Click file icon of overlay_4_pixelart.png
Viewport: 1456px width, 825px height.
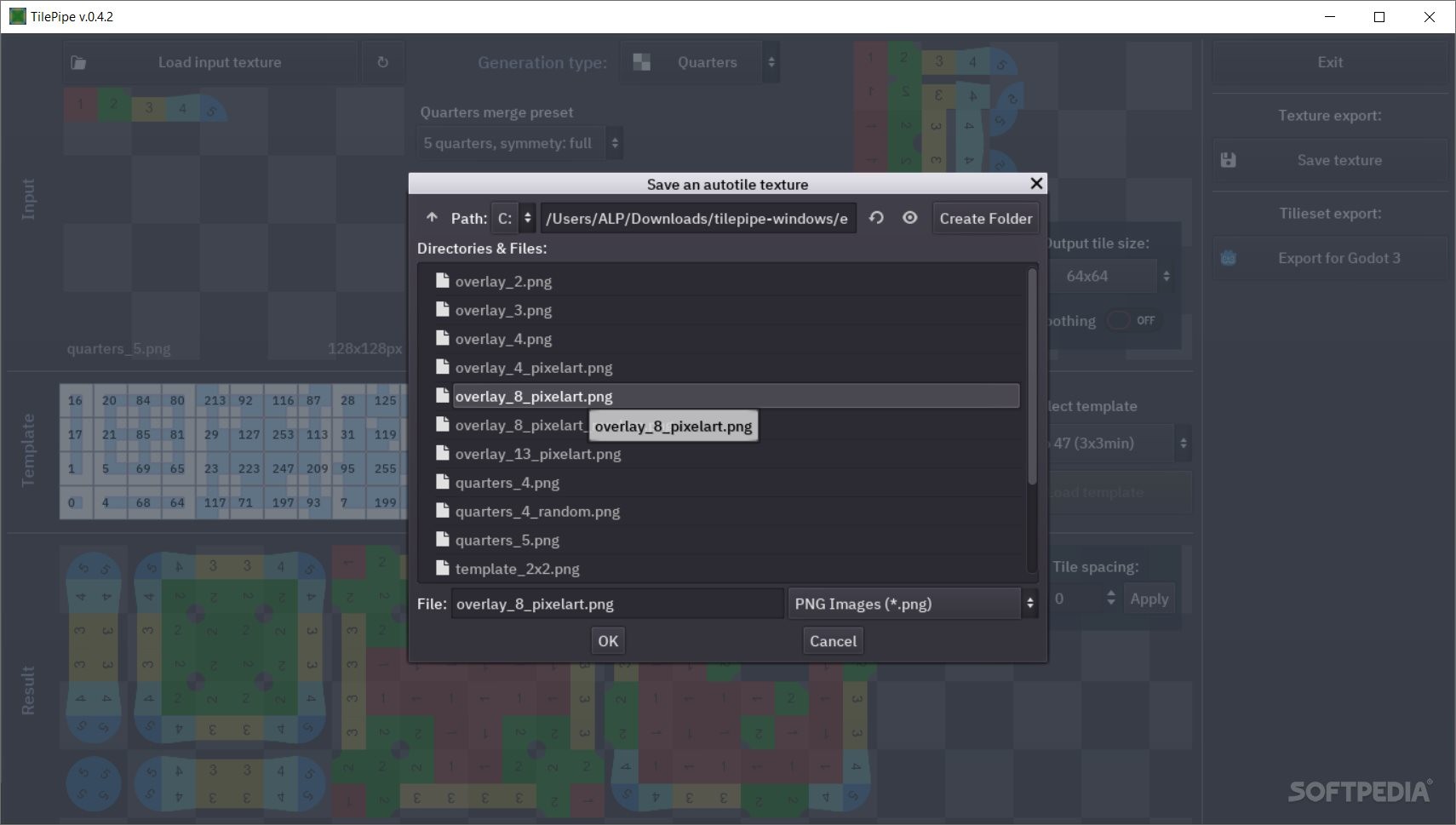[442, 367]
